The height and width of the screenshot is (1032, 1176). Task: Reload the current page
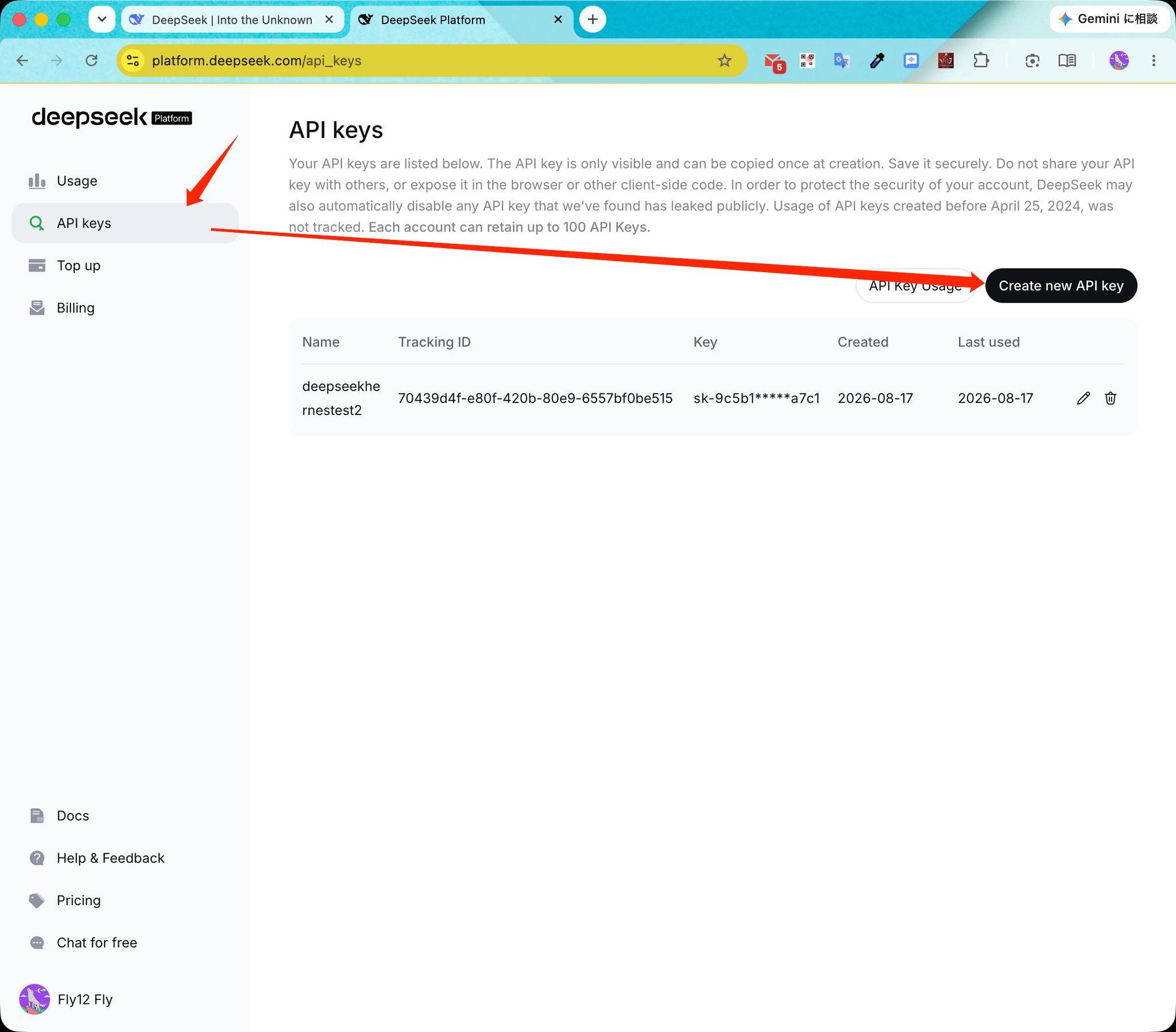pyautogui.click(x=91, y=60)
